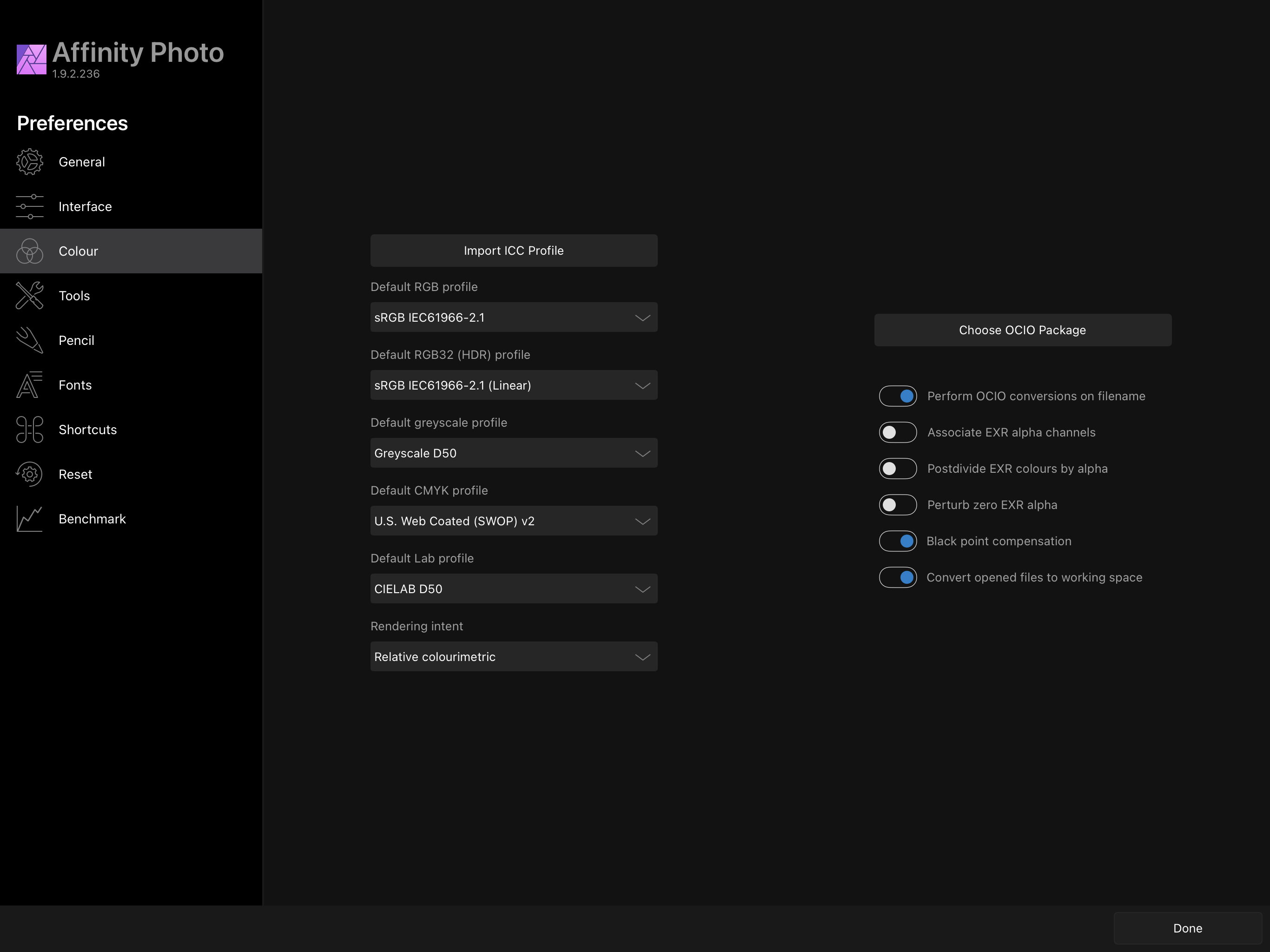Image resolution: width=1270 pixels, height=952 pixels.
Task: Click the Rendering intent label
Action: coord(416,626)
